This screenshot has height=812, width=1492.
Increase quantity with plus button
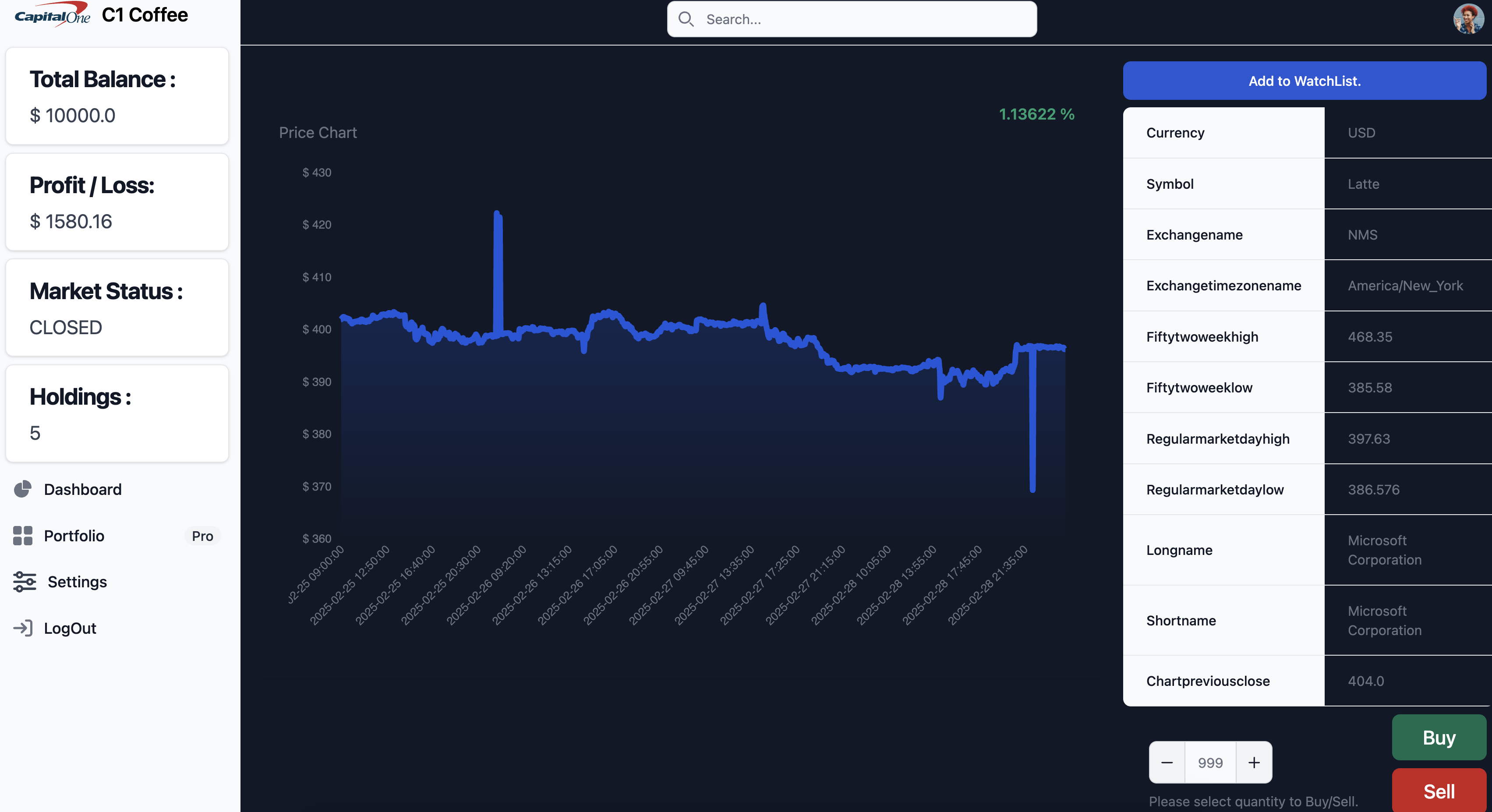click(1254, 762)
